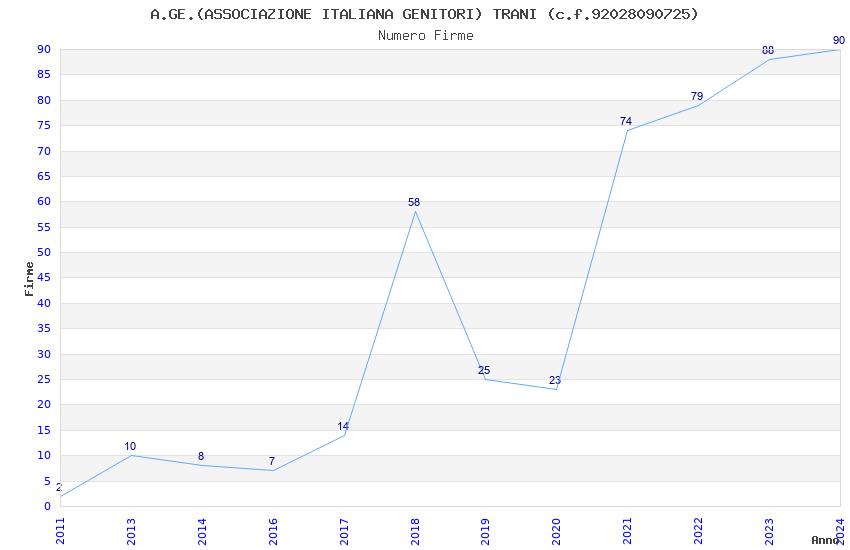
Task: Click x-axis year 2018
Action: [x=415, y=531]
